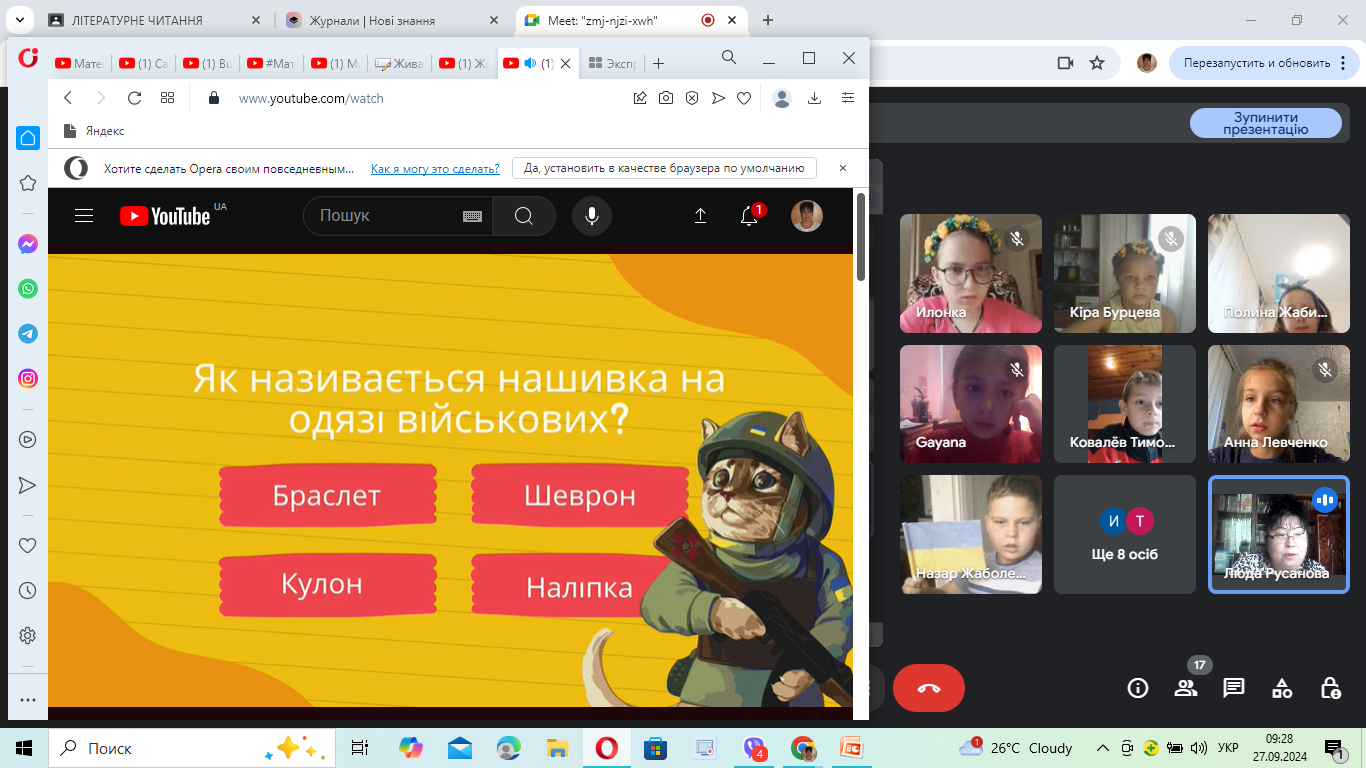Switch to Opera tab #Мат

click(x=271, y=63)
